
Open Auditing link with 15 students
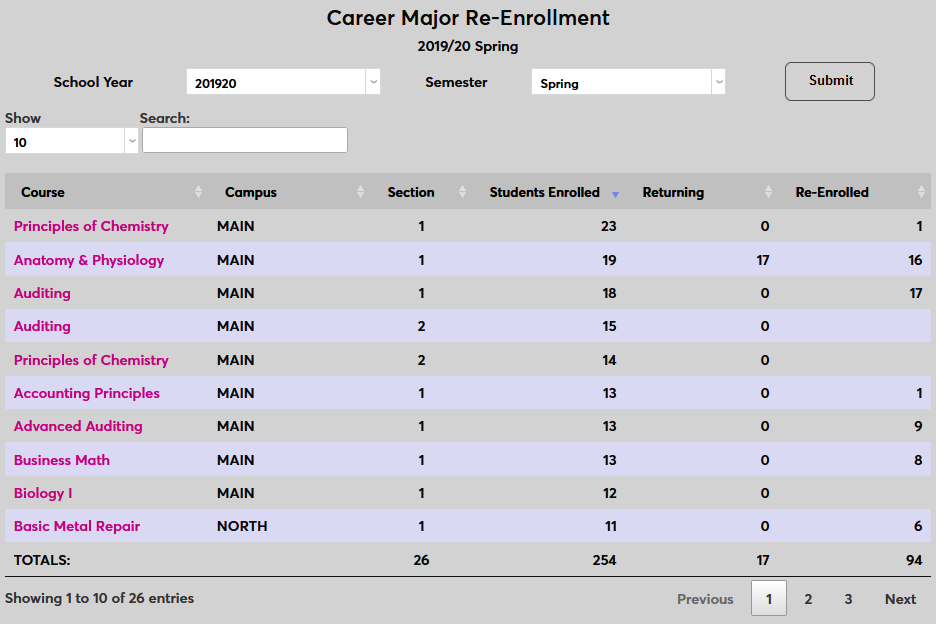(x=42, y=326)
